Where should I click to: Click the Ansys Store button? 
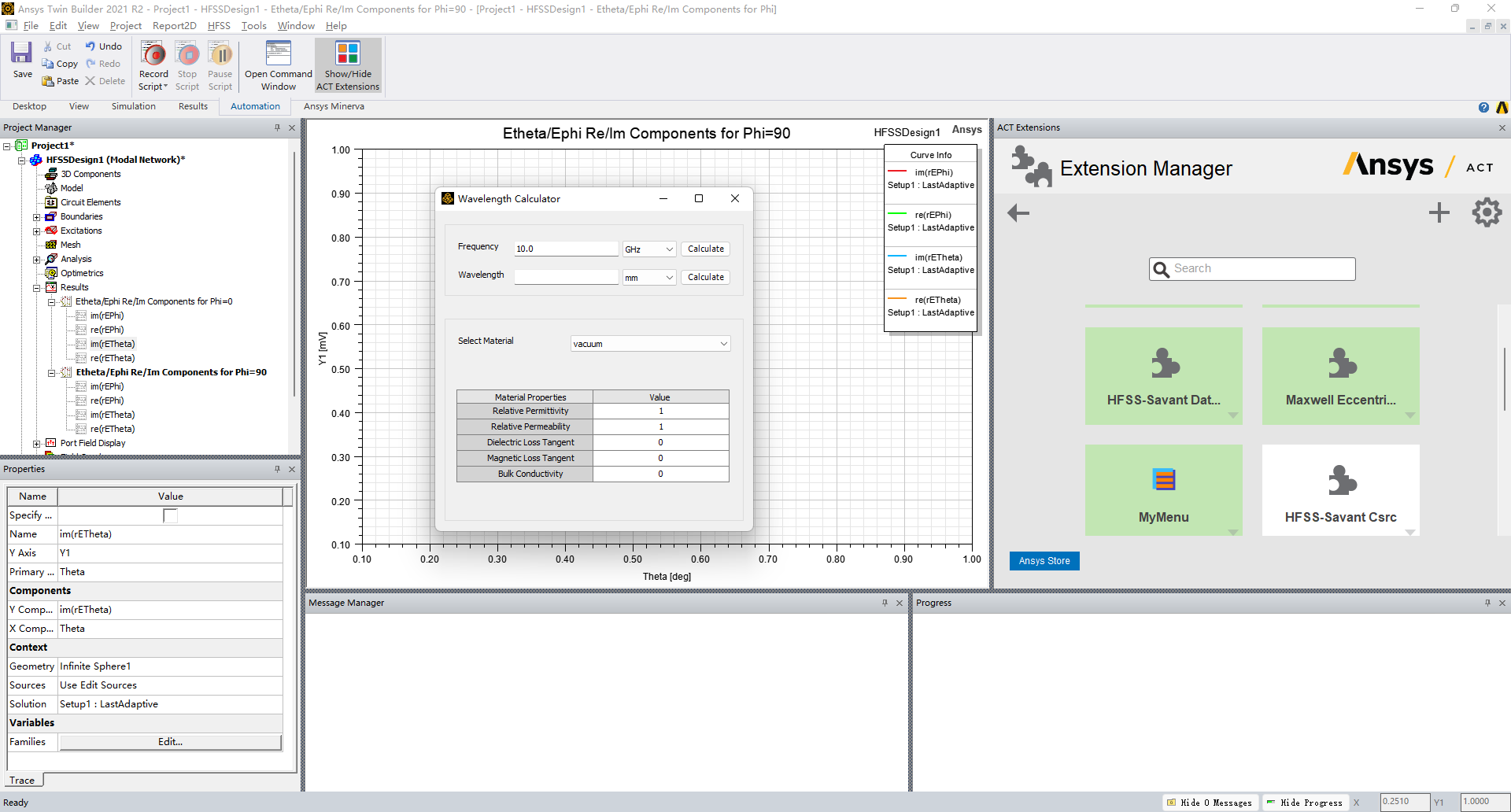(x=1044, y=561)
